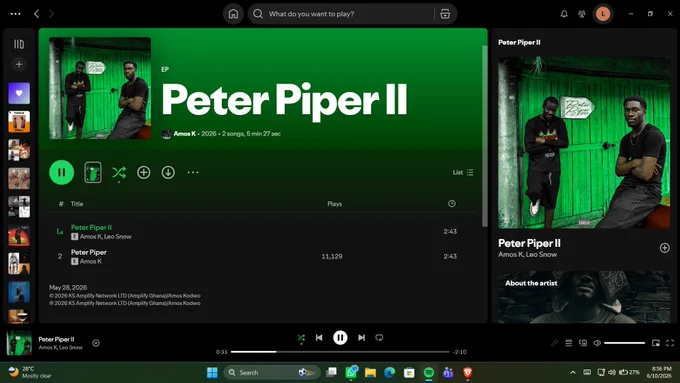Click the taskbar Search box
Screen dimensions: 680x383
(x=272, y=372)
